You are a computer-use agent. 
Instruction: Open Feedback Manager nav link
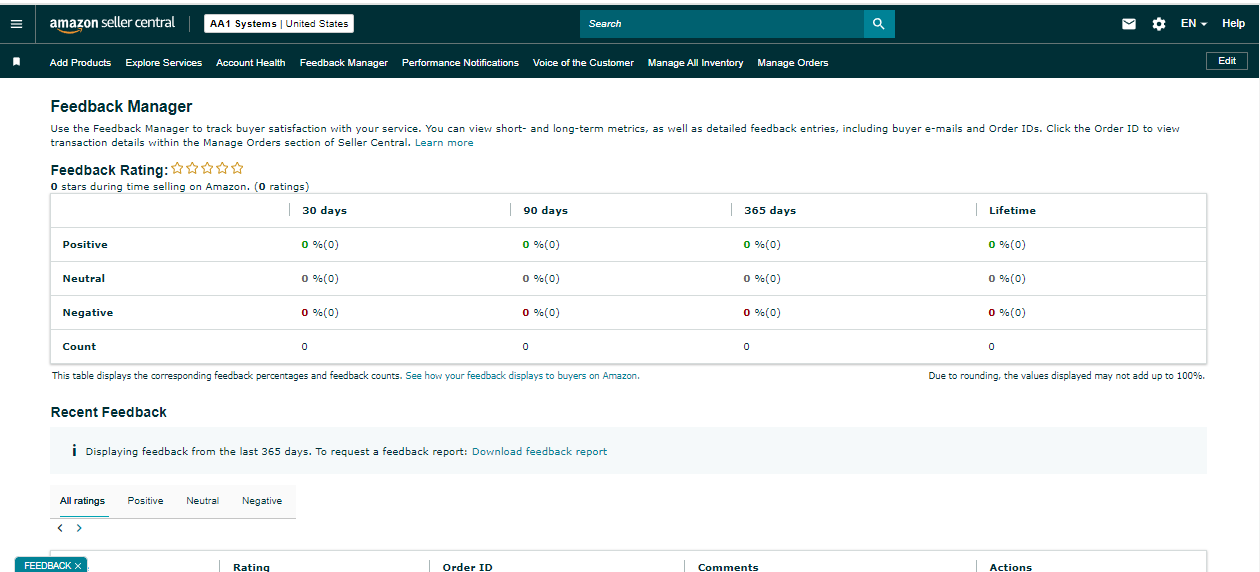point(344,63)
